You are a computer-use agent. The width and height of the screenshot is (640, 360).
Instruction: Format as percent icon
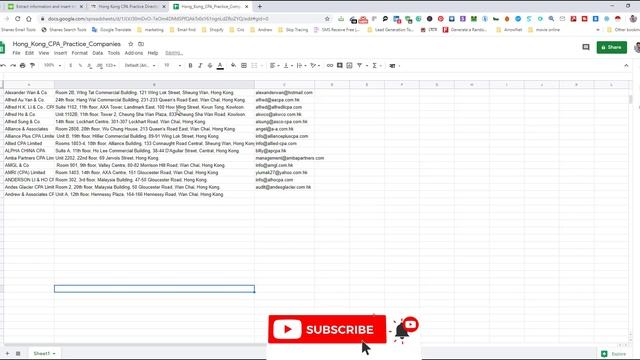pyautogui.click(x=80, y=66)
